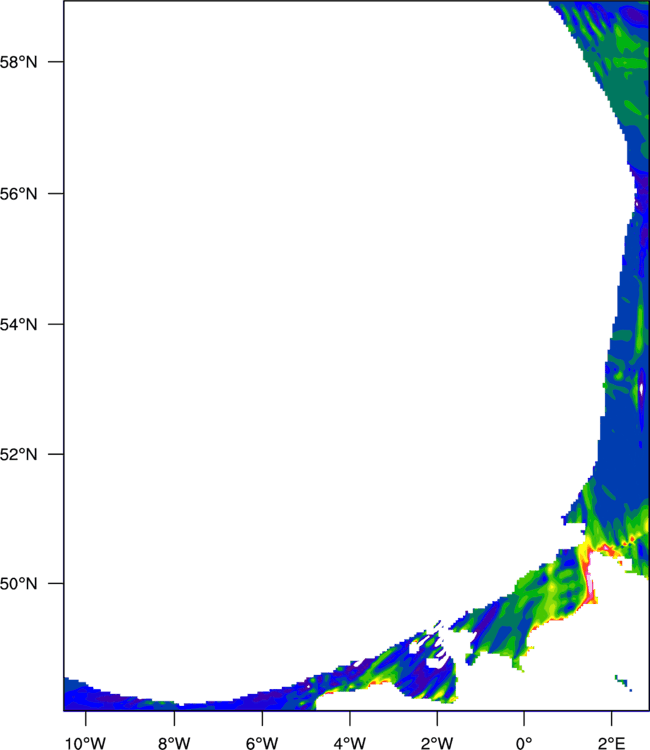Click the 2°E longitude label
This screenshot has width=650, height=750.
click(612, 743)
